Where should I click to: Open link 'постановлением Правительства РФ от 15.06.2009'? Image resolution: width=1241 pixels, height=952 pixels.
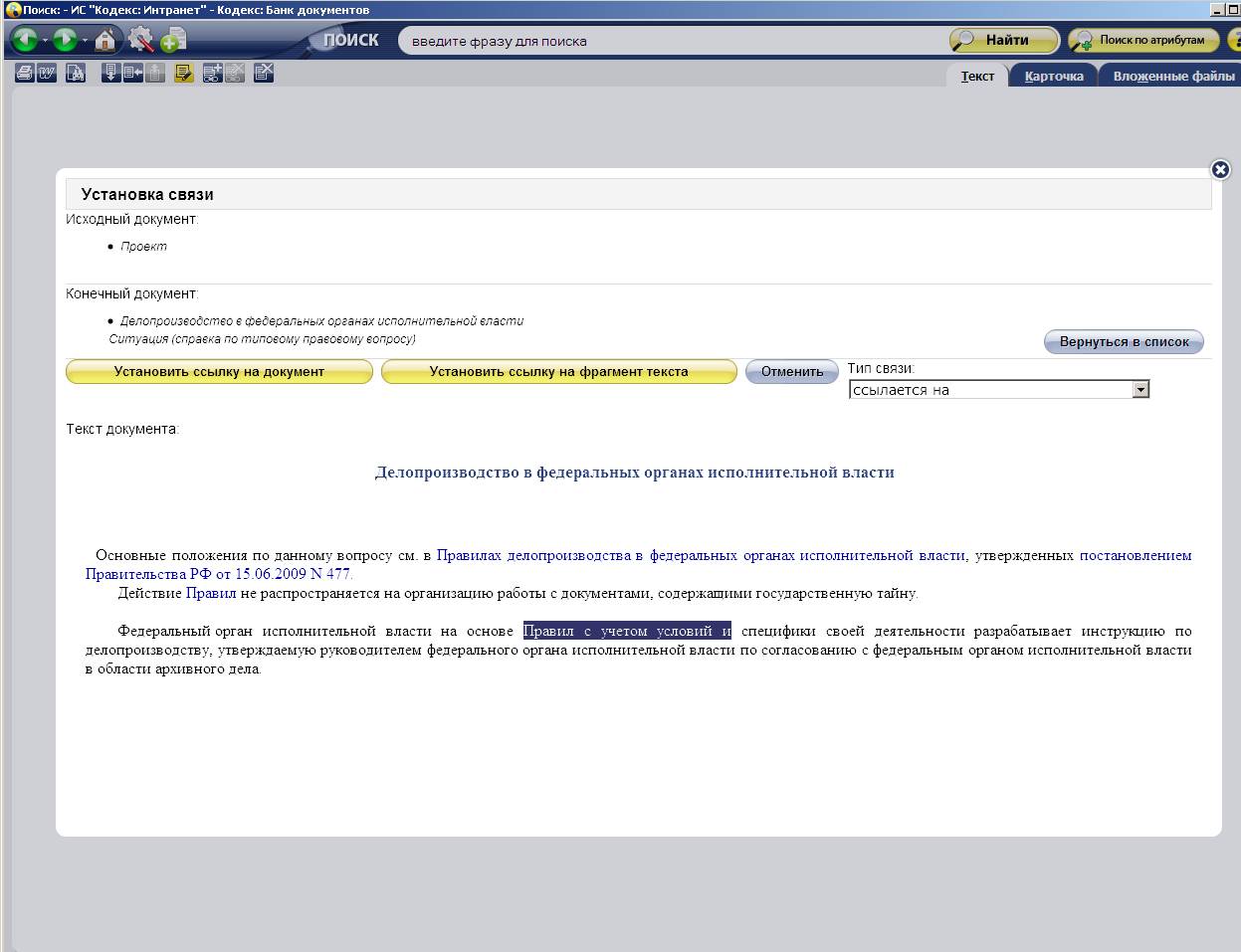point(218,574)
